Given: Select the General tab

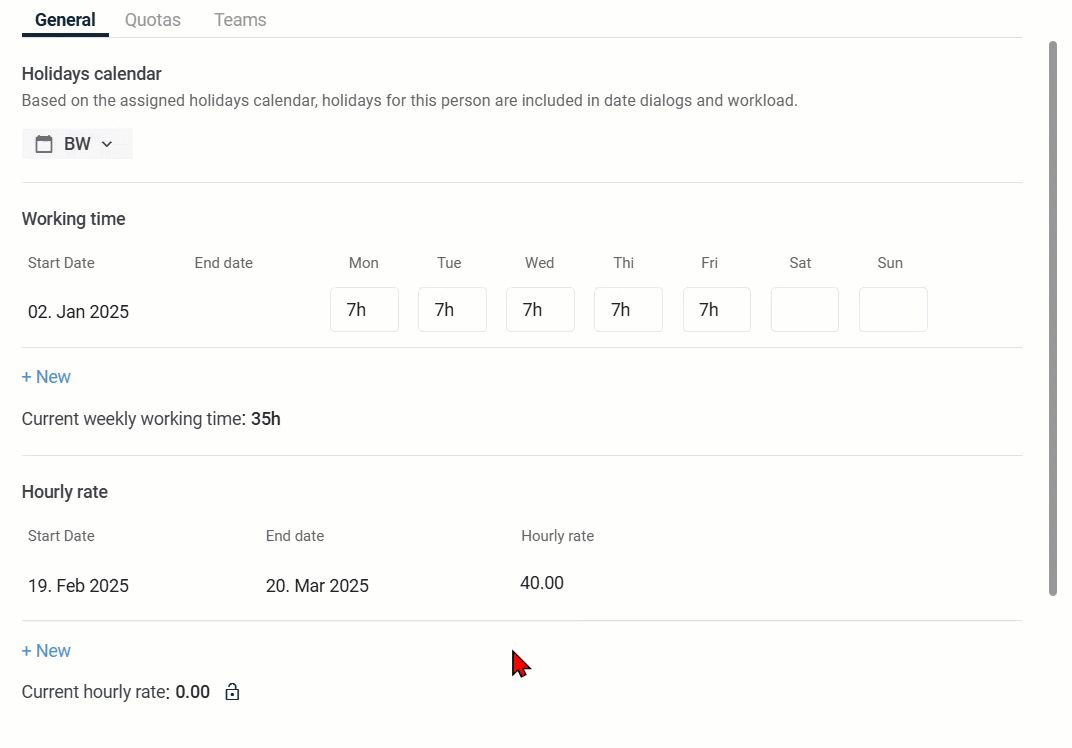Looking at the screenshot, I should click(x=65, y=20).
